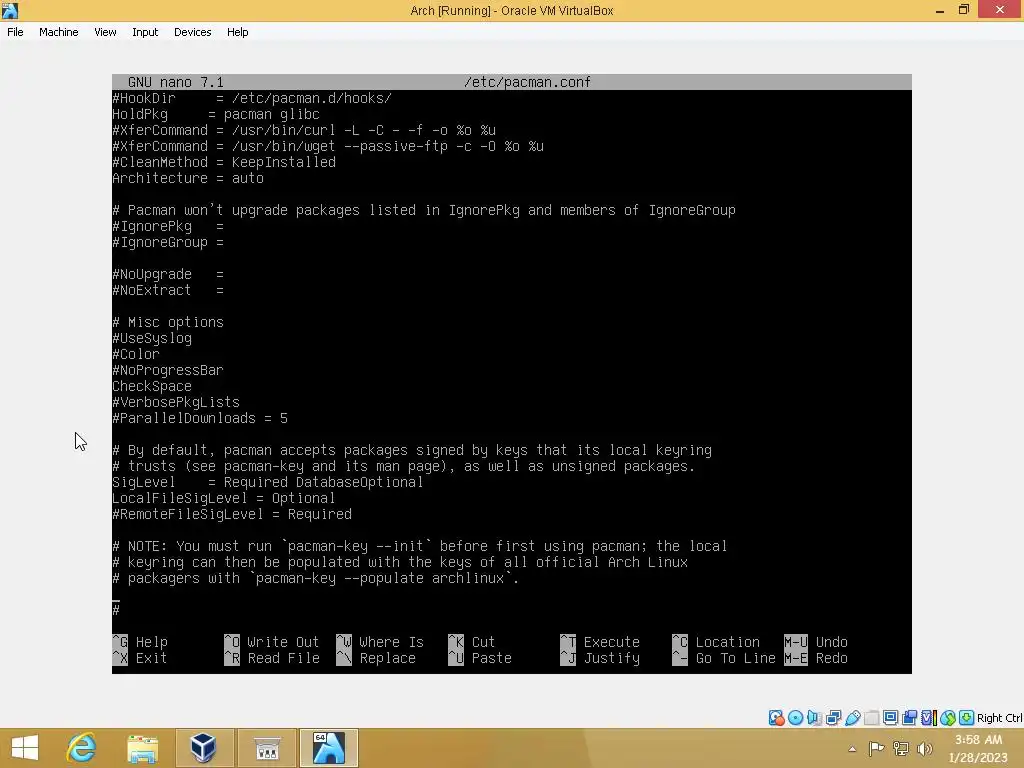1024x768 pixels.
Task: Click the '#NoExtract' line
Action: (x=168, y=291)
